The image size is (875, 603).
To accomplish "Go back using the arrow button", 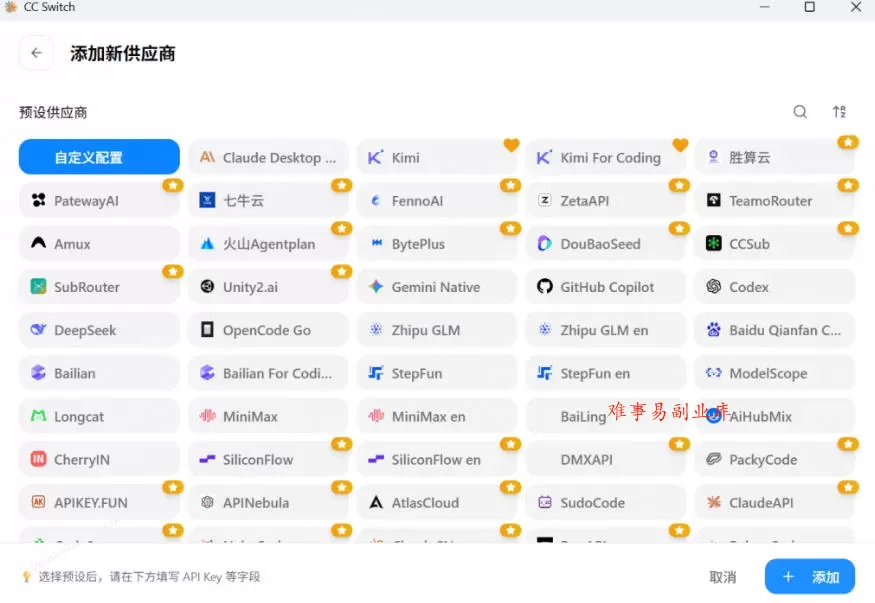I will point(37,53).
